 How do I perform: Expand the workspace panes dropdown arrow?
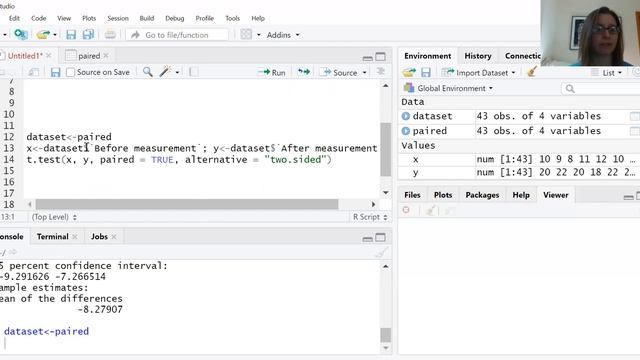tap(258, 35)
